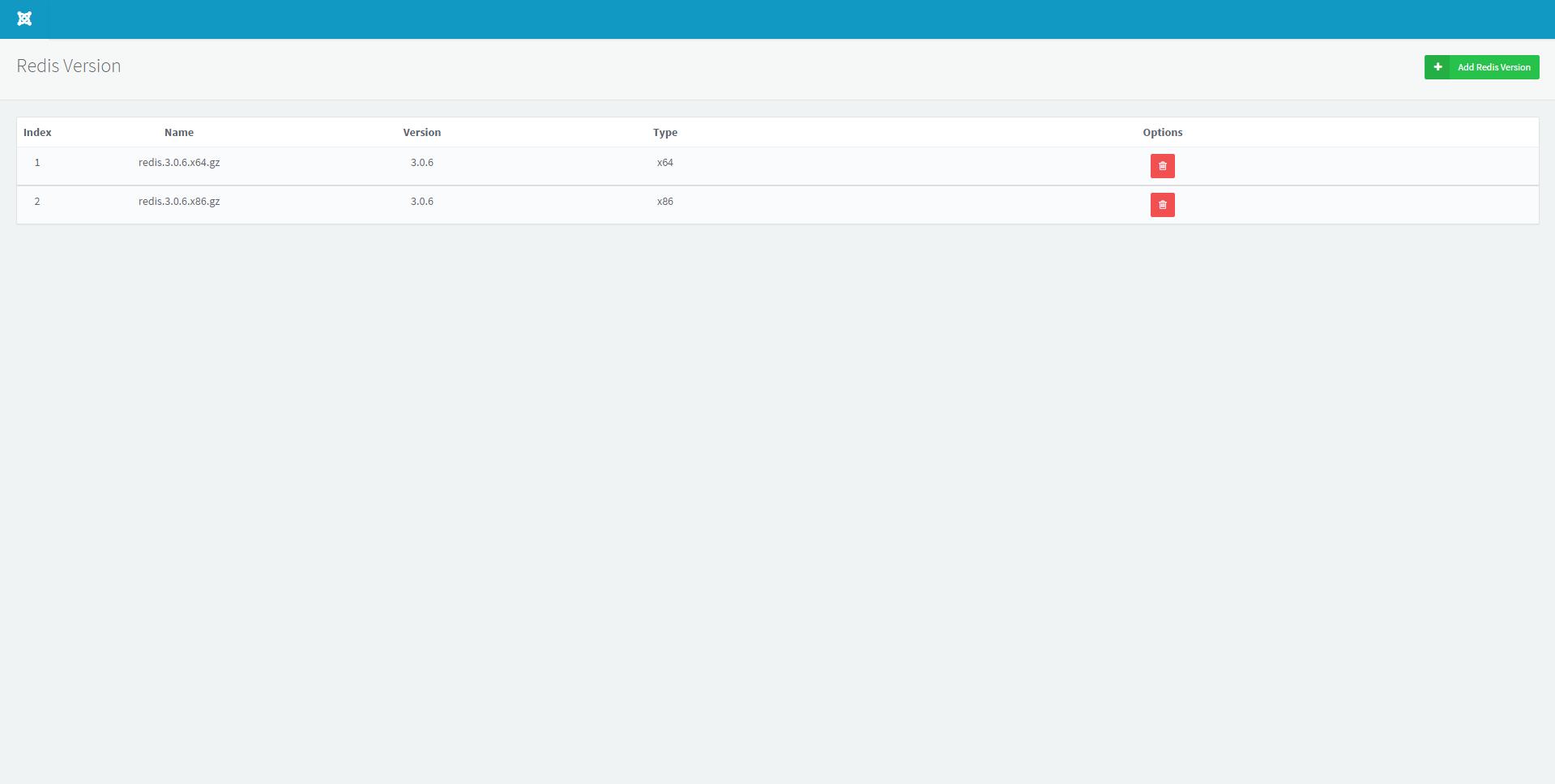This screenshot has width=1555, height=784.
Task: Click the x64 type cell
Action: click(x=665, y=162)
